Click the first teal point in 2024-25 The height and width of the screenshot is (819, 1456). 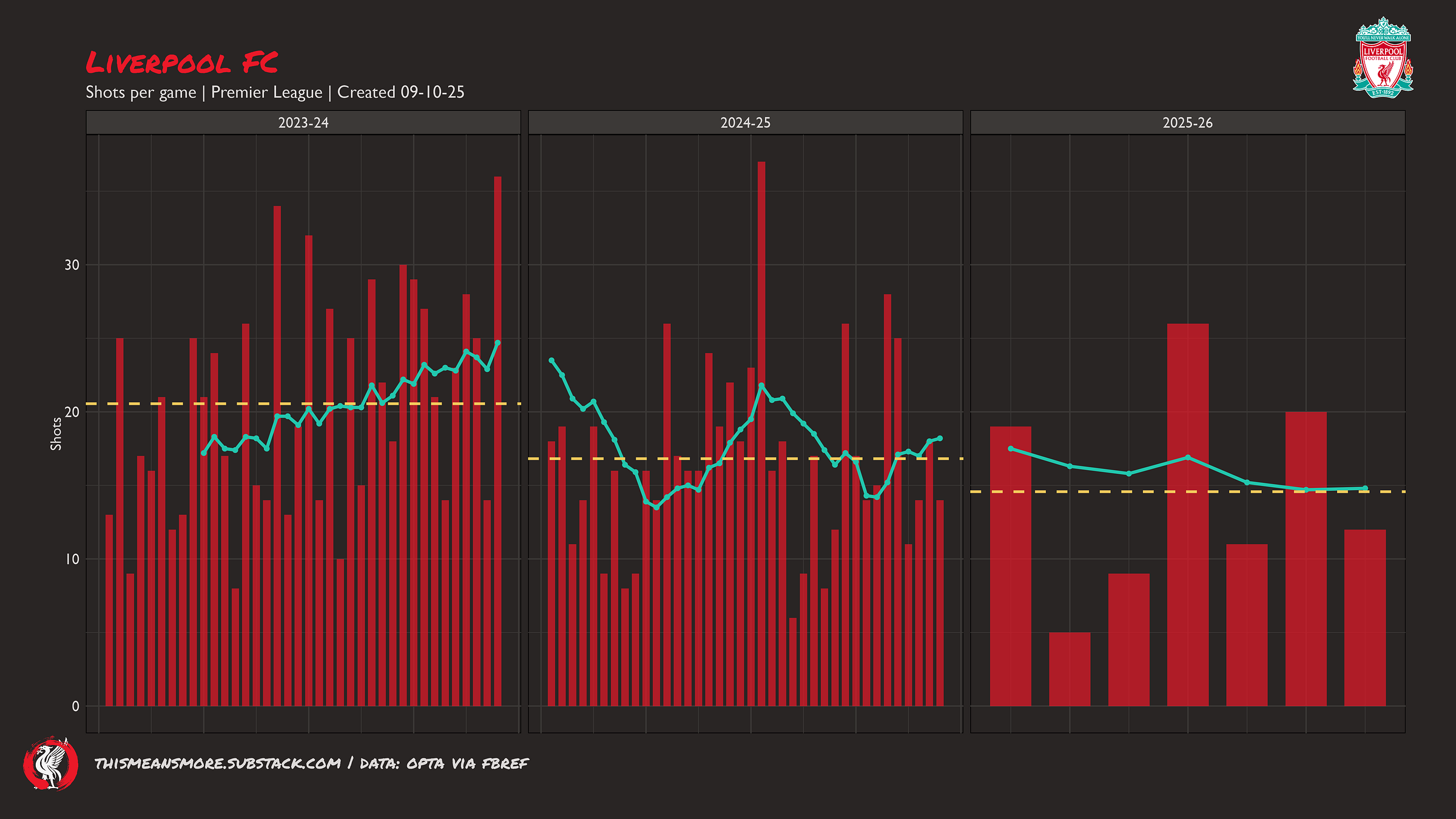(551, 360)
